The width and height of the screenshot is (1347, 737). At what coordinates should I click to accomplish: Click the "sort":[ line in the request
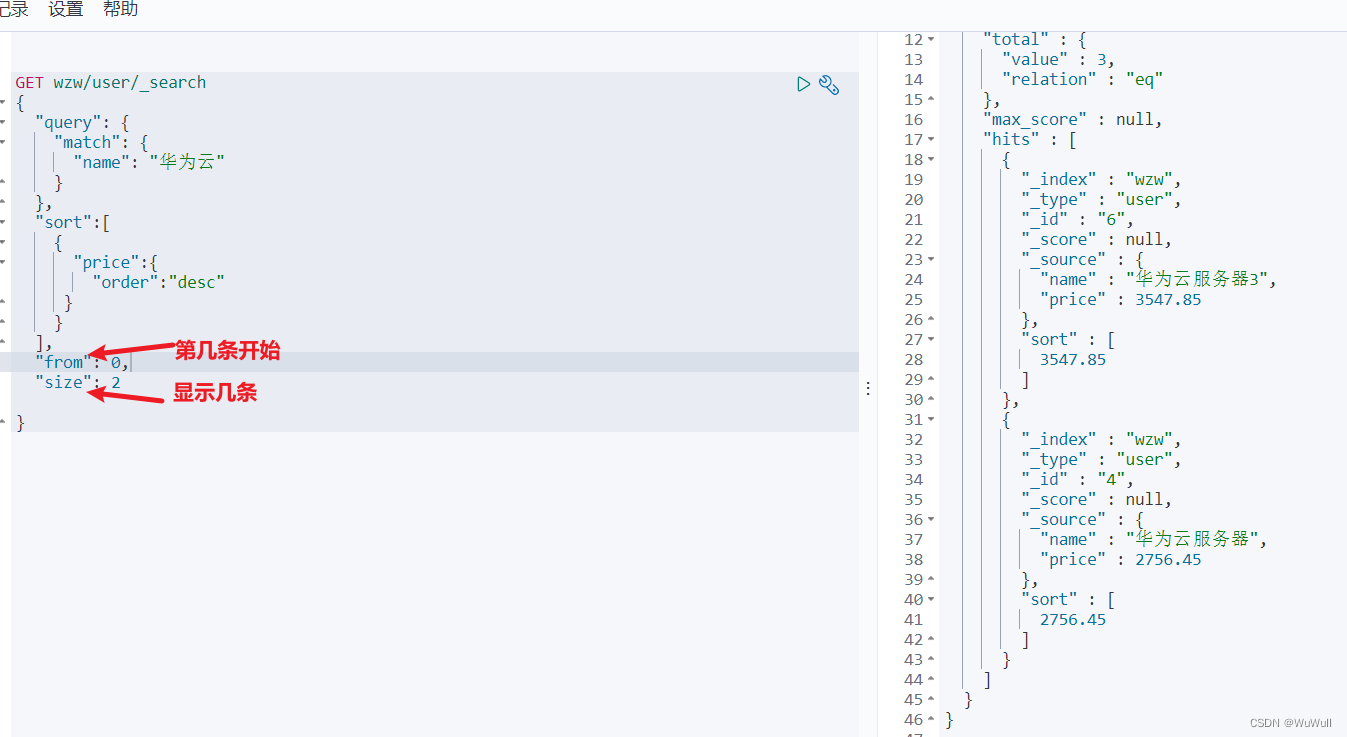pyautogui.click(x=72, y=222)
